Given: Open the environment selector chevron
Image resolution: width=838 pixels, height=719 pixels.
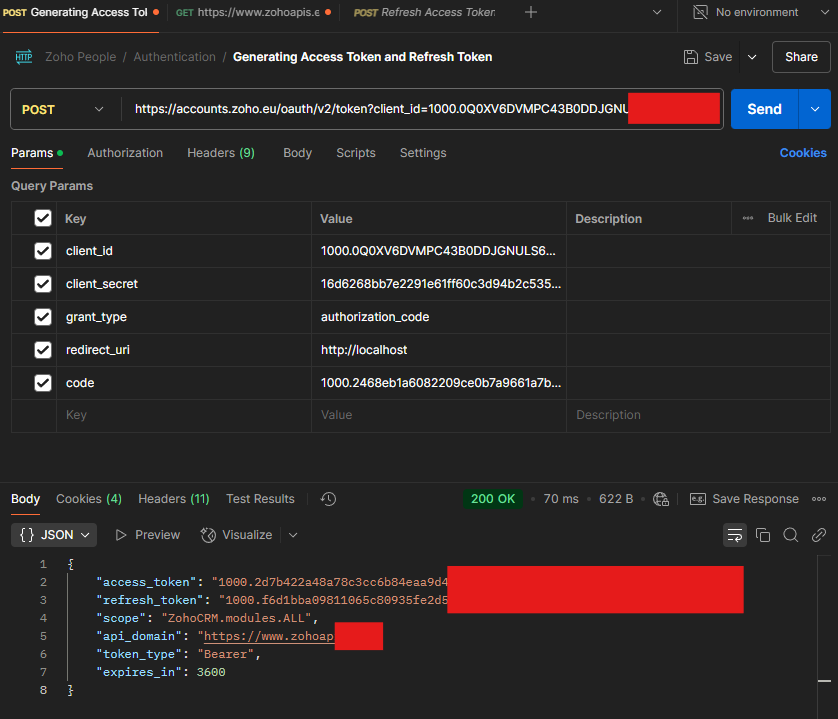Looking at the screenshot, I should (825, 12).
